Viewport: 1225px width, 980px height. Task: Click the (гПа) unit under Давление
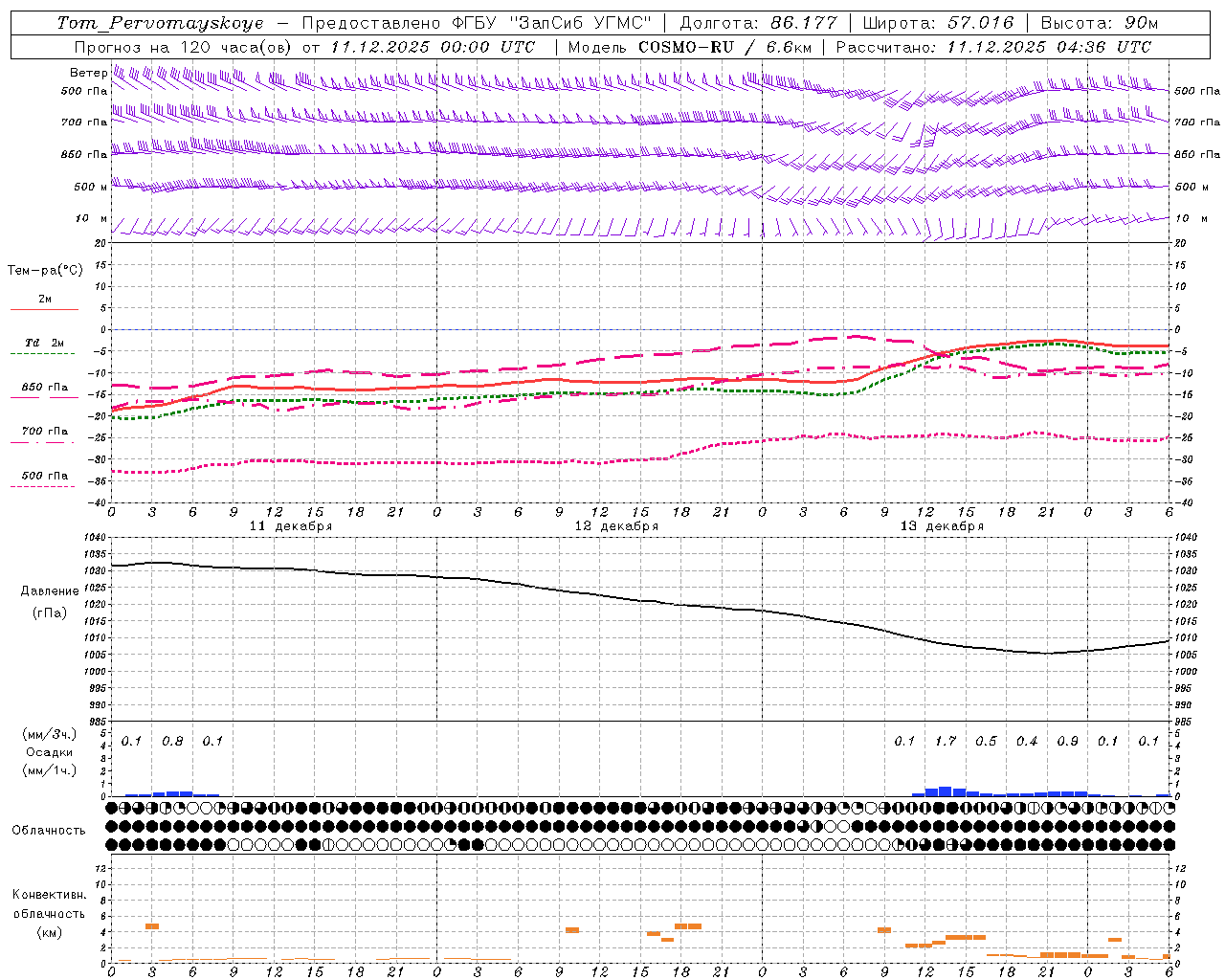[50, 612]
